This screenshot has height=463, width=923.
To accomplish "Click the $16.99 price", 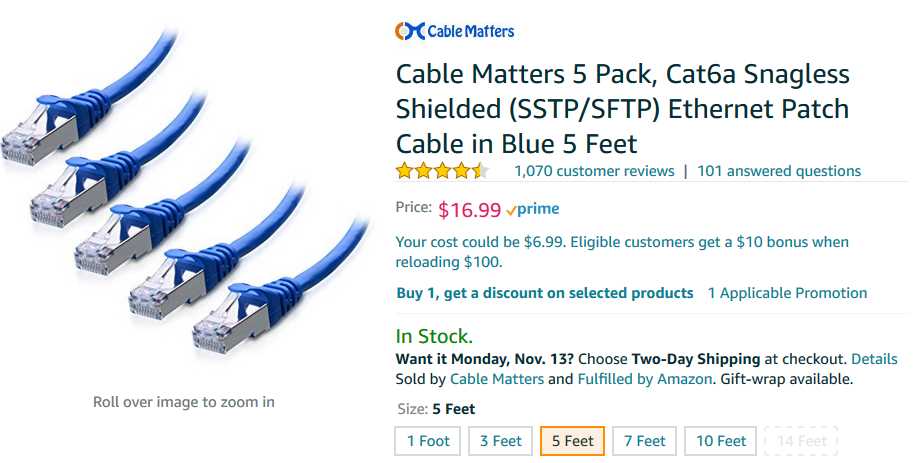I will tap(469, 210).
